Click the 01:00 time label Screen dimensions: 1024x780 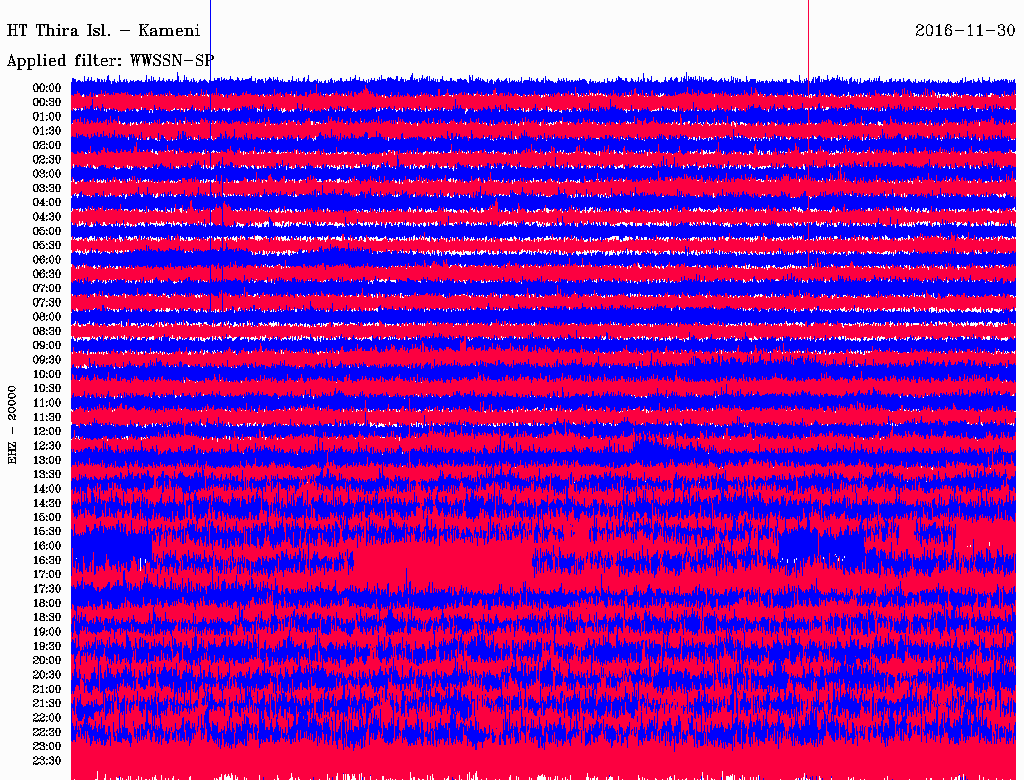[x=47, y=116]
